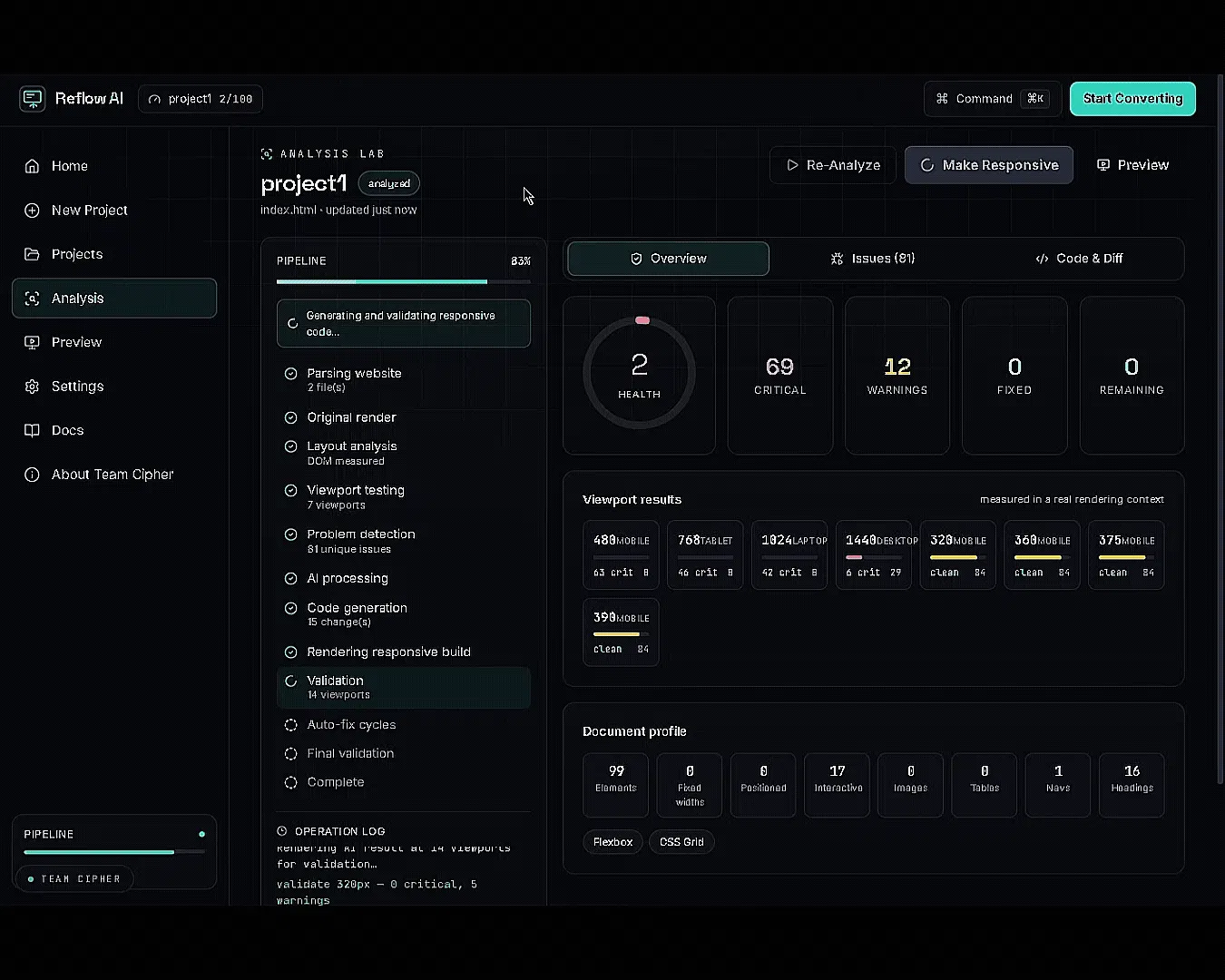Click the sidebar Pipeline progress bar
Screen dimensions: 1225x980
114,852
